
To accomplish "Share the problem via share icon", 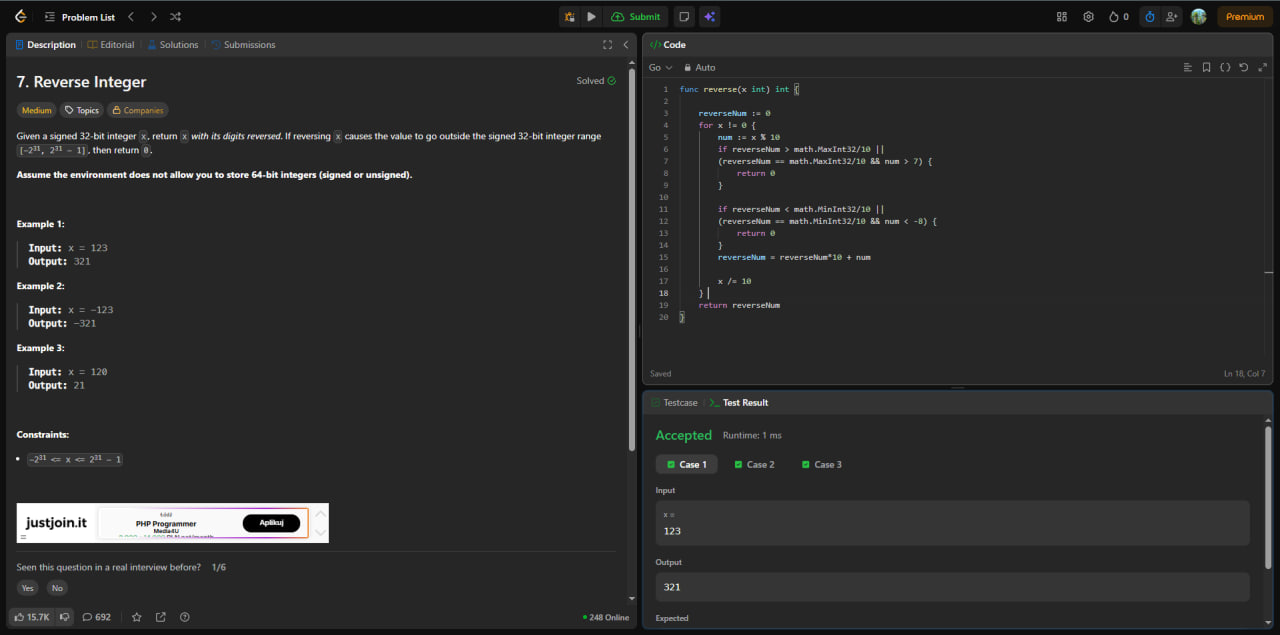I will tap(161, 617).
